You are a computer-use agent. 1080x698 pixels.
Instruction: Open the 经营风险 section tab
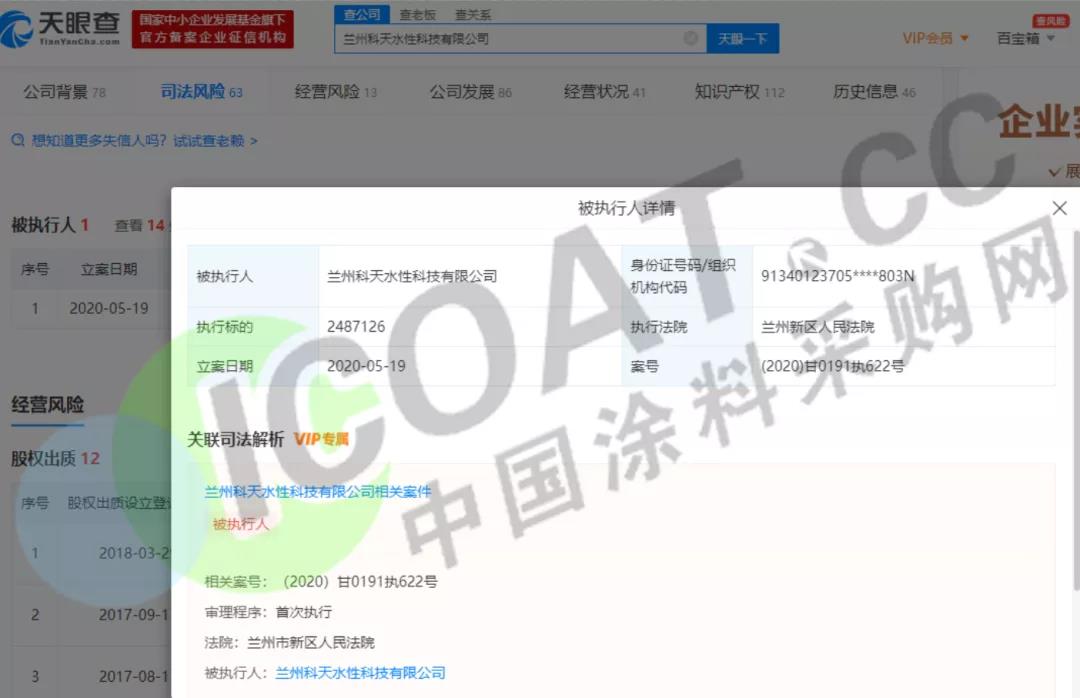point(335,92)
